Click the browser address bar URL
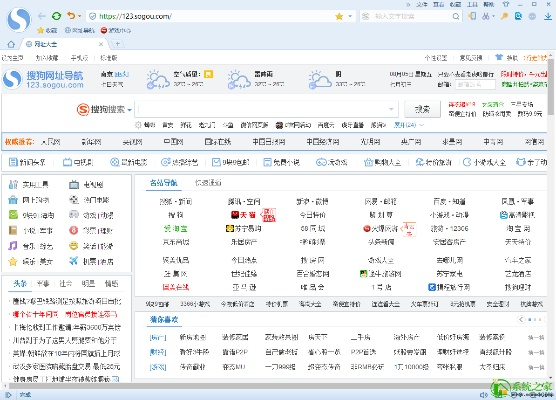 click(x=135, y=16)
